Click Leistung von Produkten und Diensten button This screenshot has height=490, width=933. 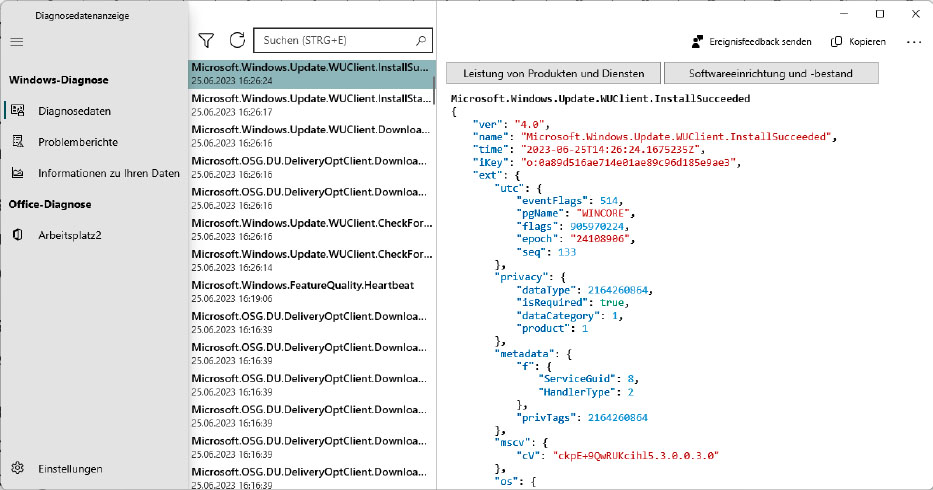tap(553, 73)
